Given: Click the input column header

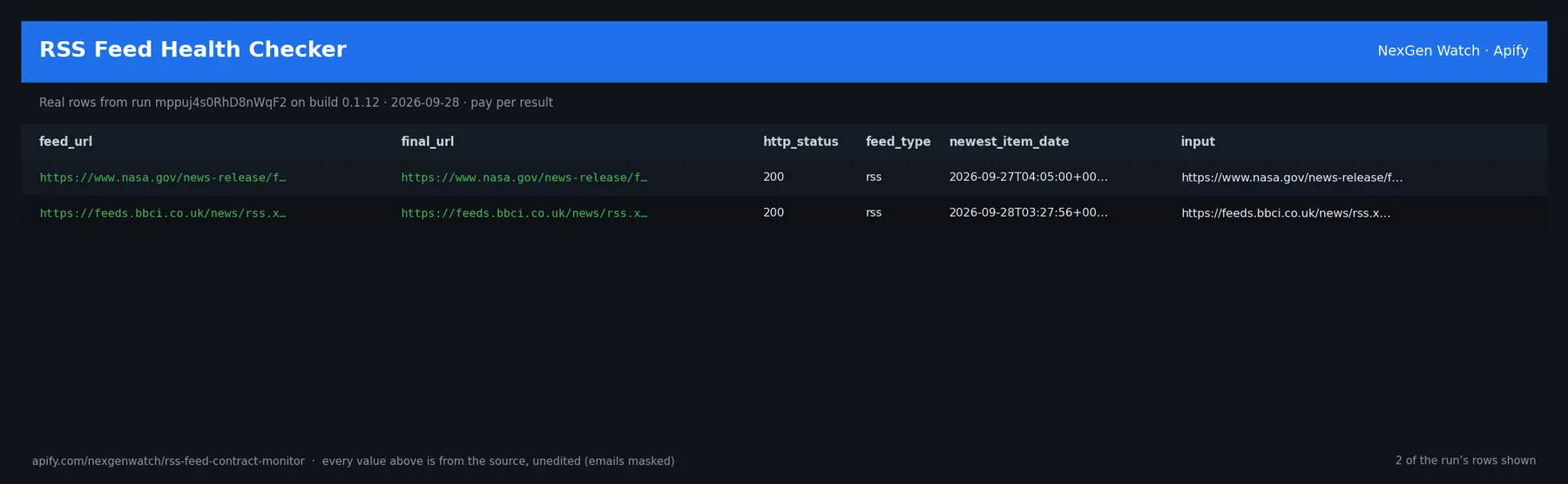Looking at the screenshot, I should pos(1198,142).
